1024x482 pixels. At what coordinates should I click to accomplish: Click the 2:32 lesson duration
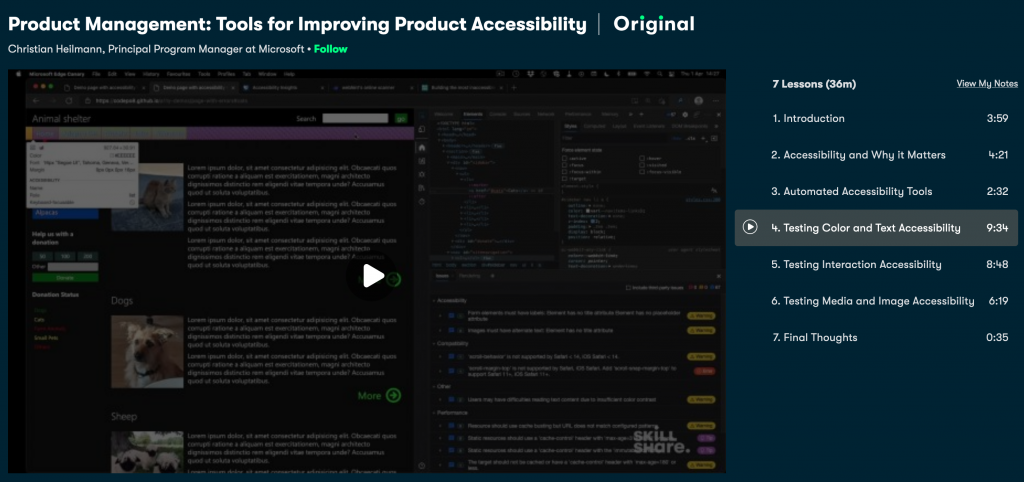(998, 191)
